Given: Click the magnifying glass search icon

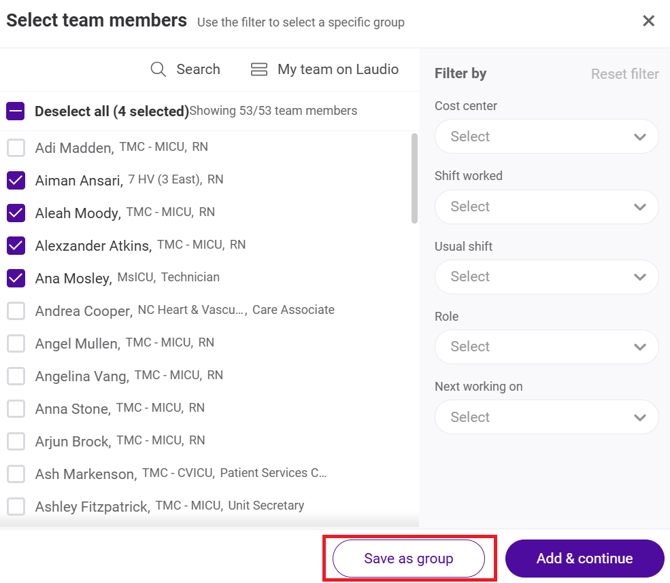Looking at the screenshot, I should click(158, 69).
